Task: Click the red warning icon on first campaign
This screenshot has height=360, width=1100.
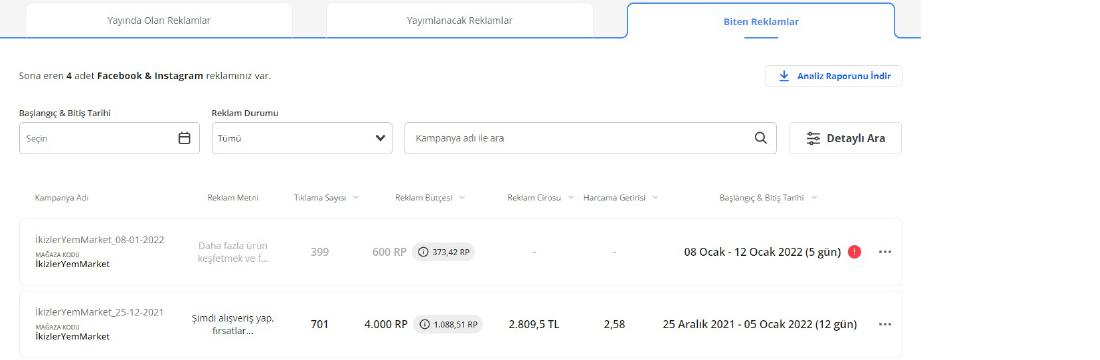Action: (854, 252)
